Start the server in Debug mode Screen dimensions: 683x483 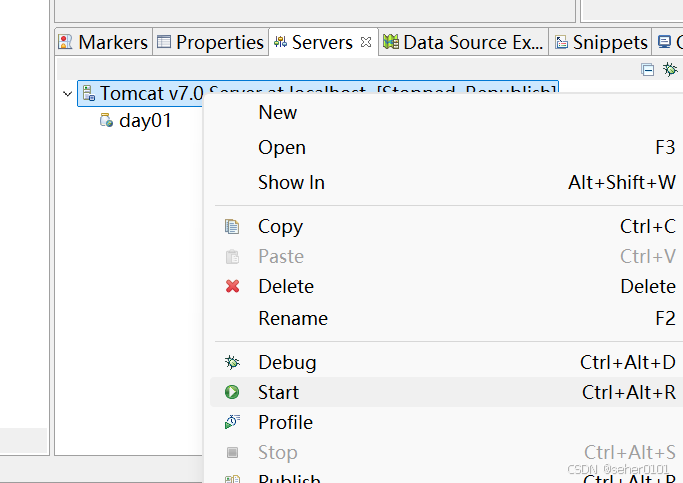pyautogui.click(x=445, y=362)
